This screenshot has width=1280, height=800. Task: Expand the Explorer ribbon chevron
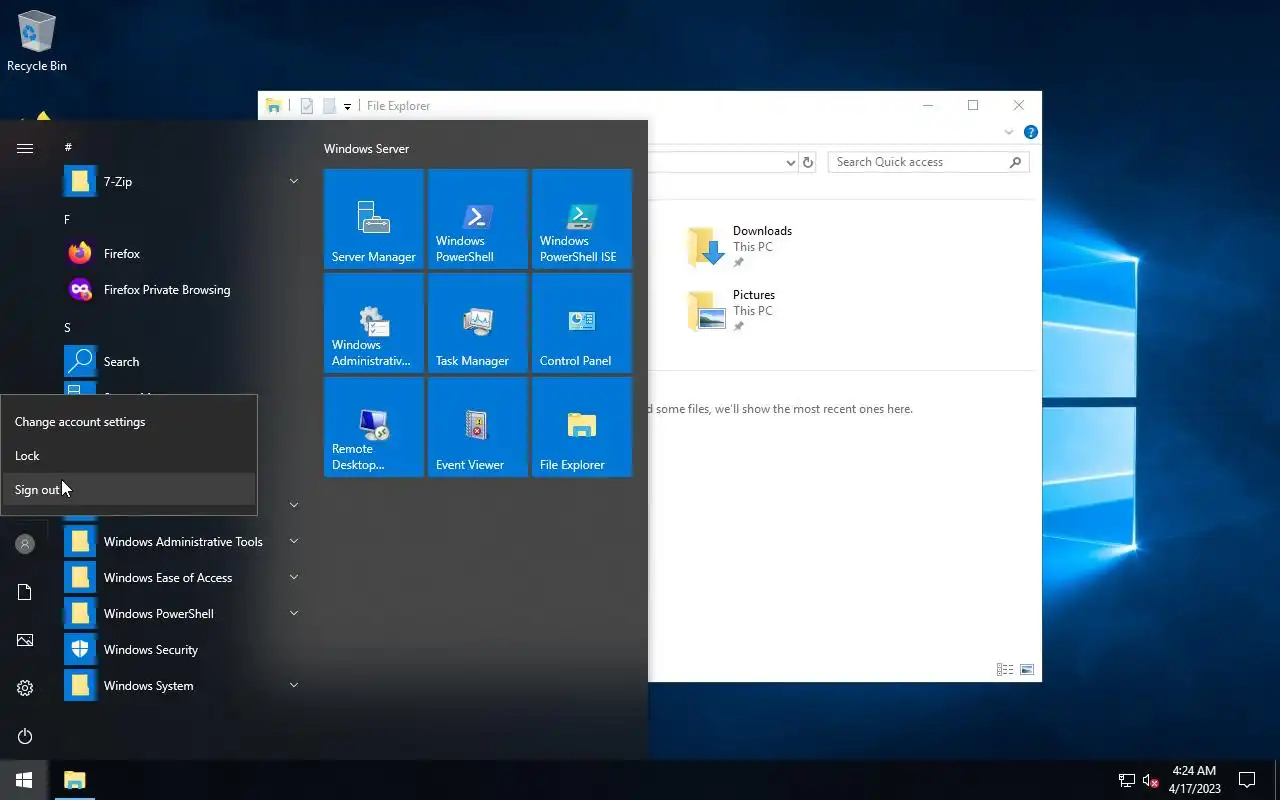pyautogui.click(x=1009, y=132)
